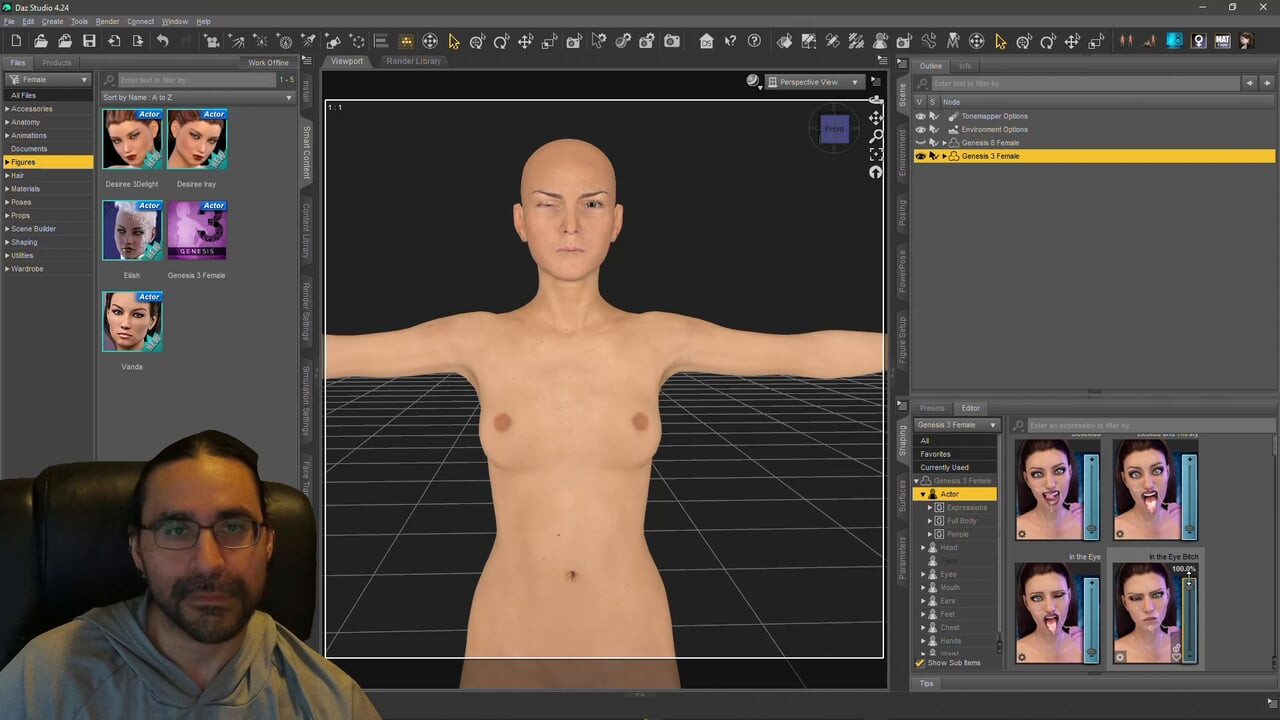Screen dimensions: 1280x720
Task: Open the Perspective View dropdown
Action: click(x=813, y=82)
